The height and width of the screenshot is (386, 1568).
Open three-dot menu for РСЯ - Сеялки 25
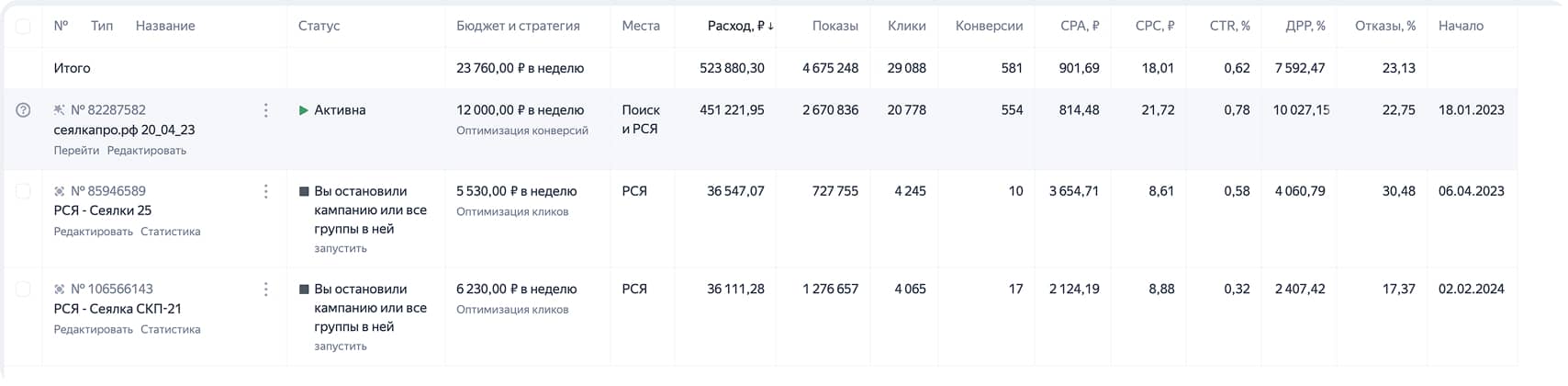click(x=265, y=191)
